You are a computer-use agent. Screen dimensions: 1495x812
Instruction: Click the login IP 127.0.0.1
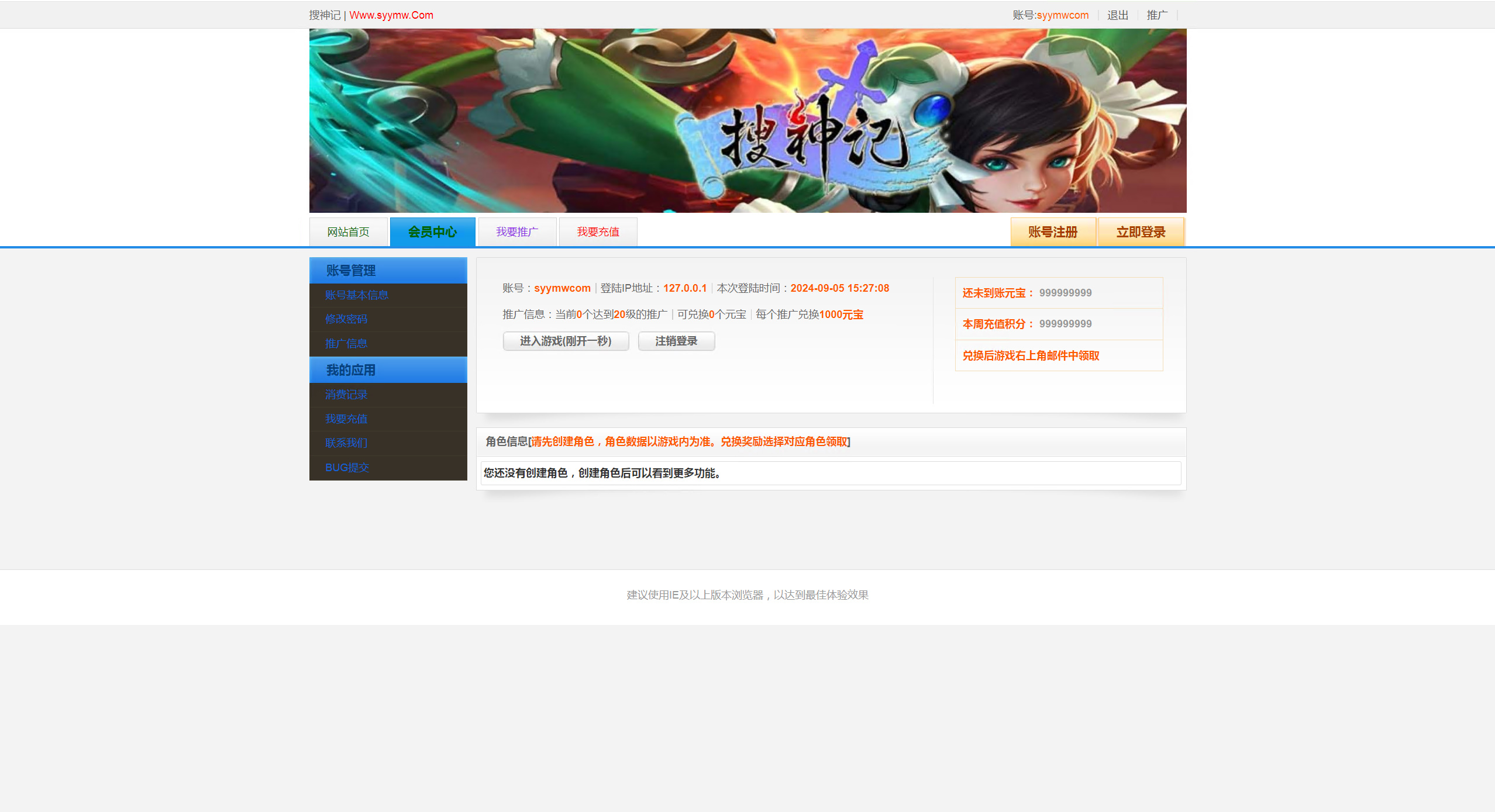(685, 288)
